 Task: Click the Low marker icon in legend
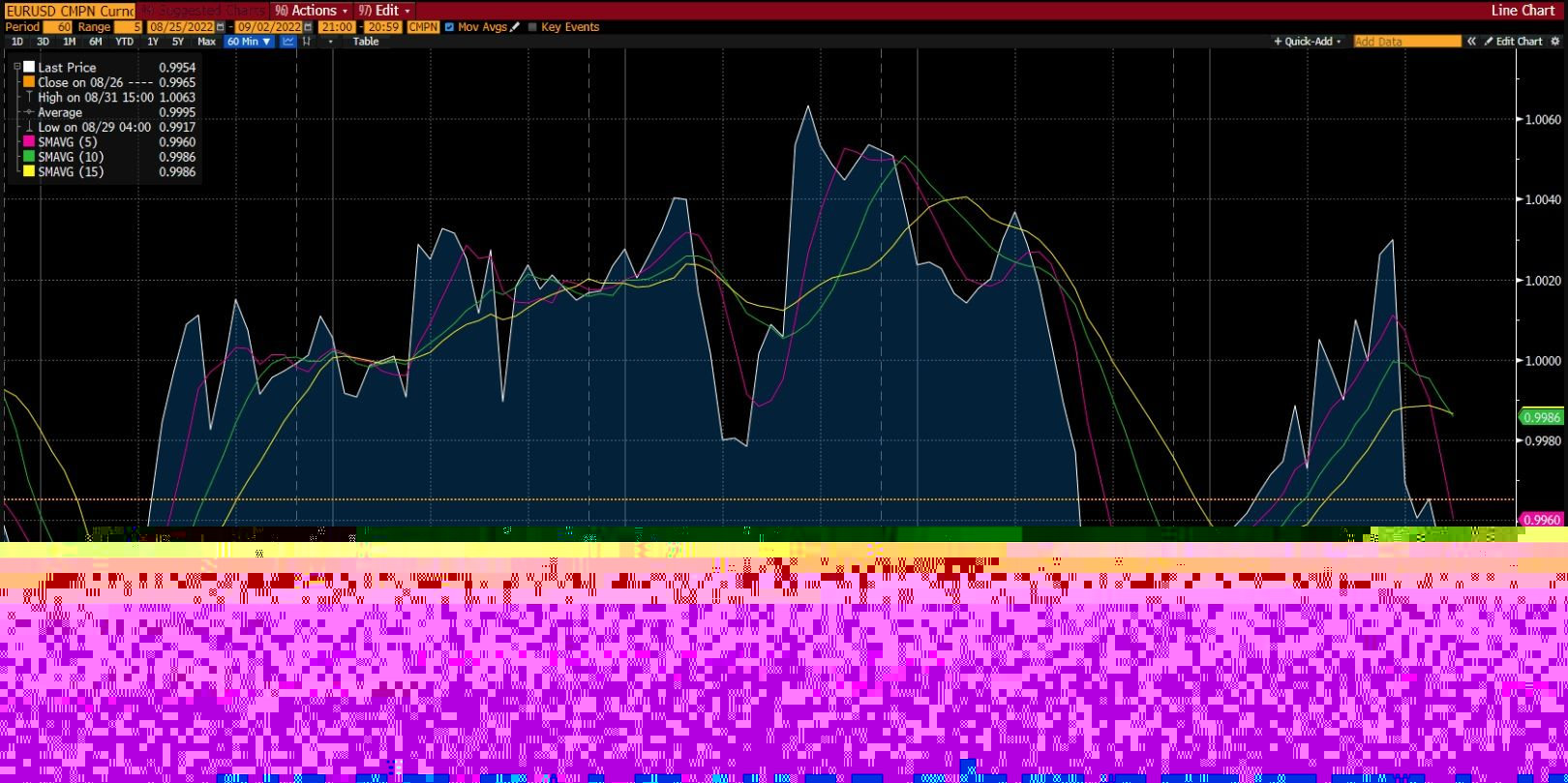pos(29,128)
